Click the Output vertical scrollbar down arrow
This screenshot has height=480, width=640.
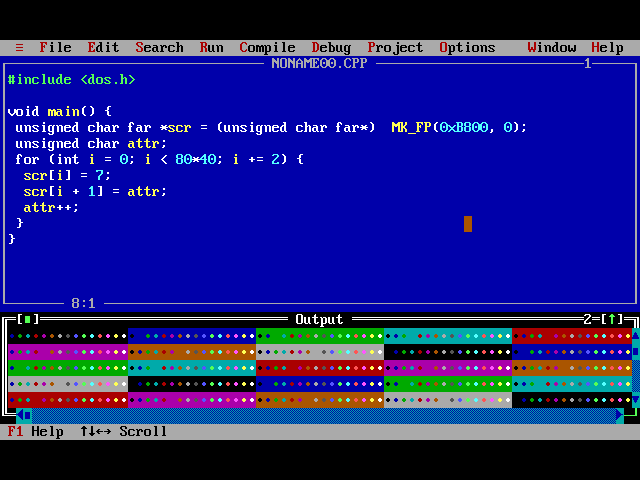point(636,400)
